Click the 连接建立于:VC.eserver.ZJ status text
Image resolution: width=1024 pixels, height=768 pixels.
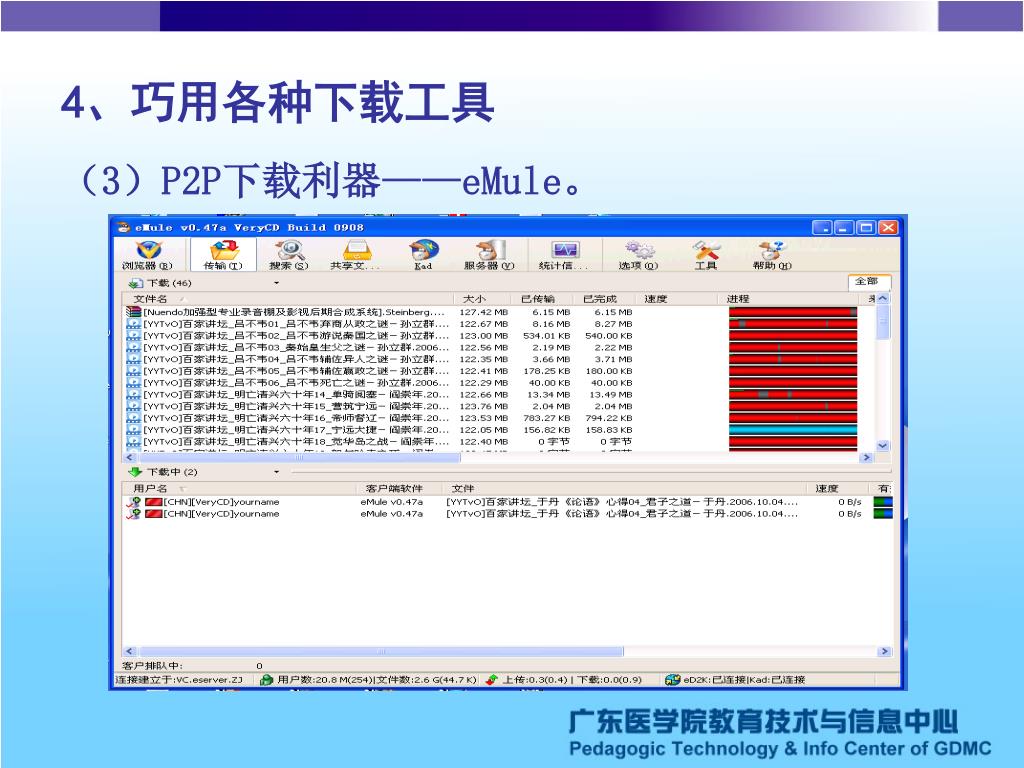180,680
